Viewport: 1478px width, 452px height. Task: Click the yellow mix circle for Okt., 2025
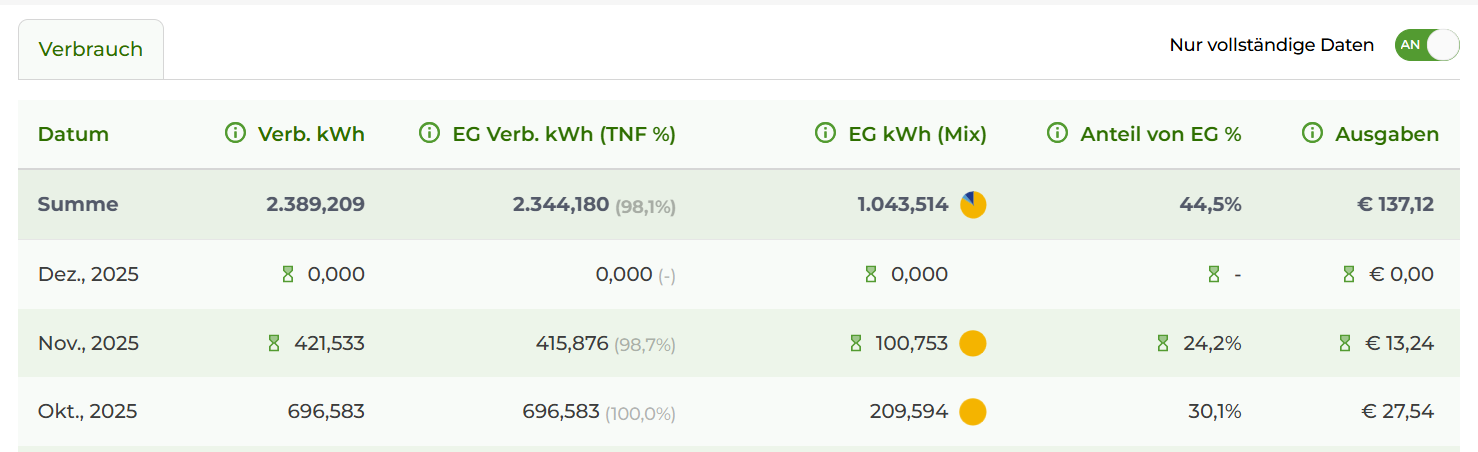tap(973, 412)
